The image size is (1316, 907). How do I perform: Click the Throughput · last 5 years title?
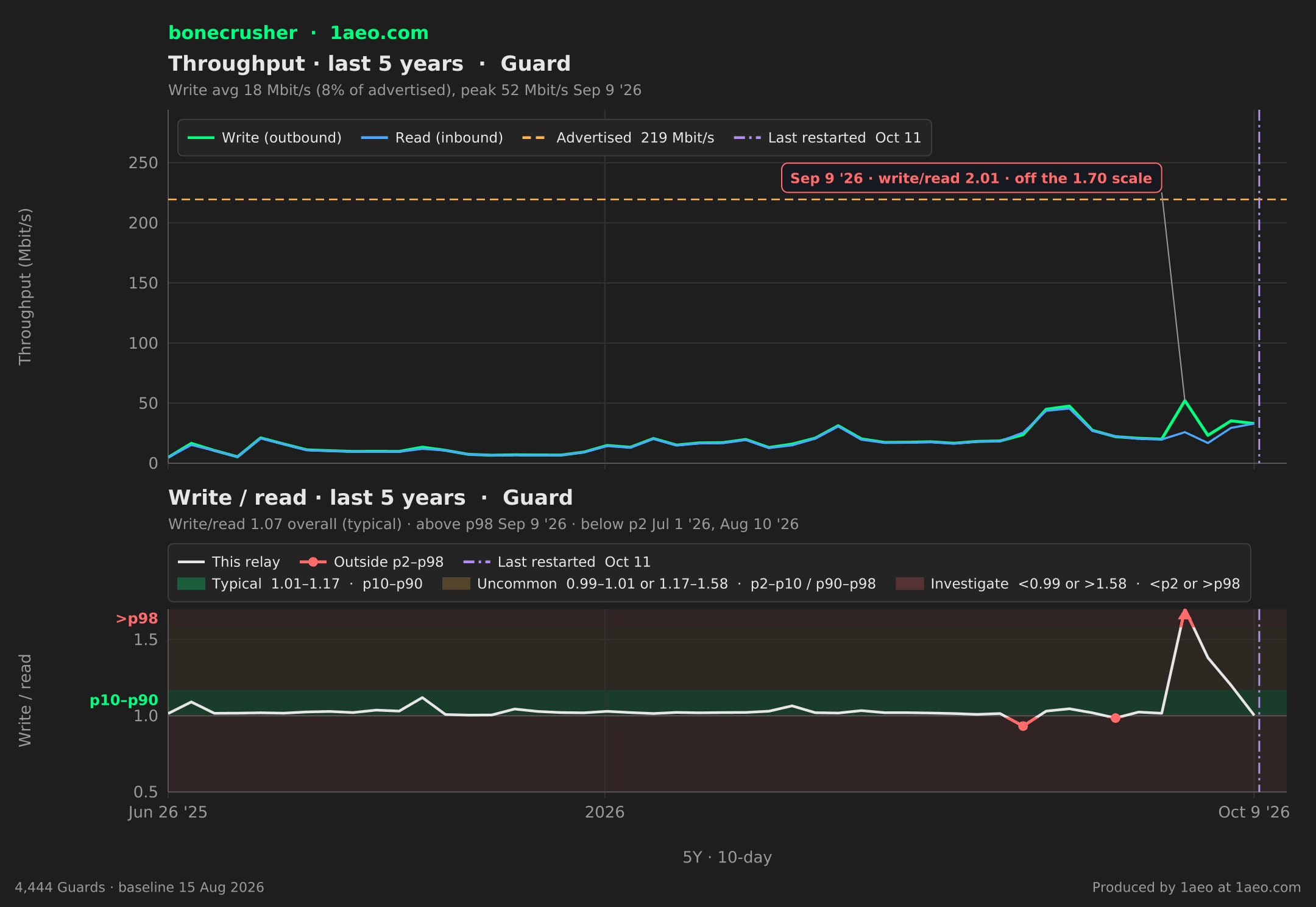[x=369, y=63]
